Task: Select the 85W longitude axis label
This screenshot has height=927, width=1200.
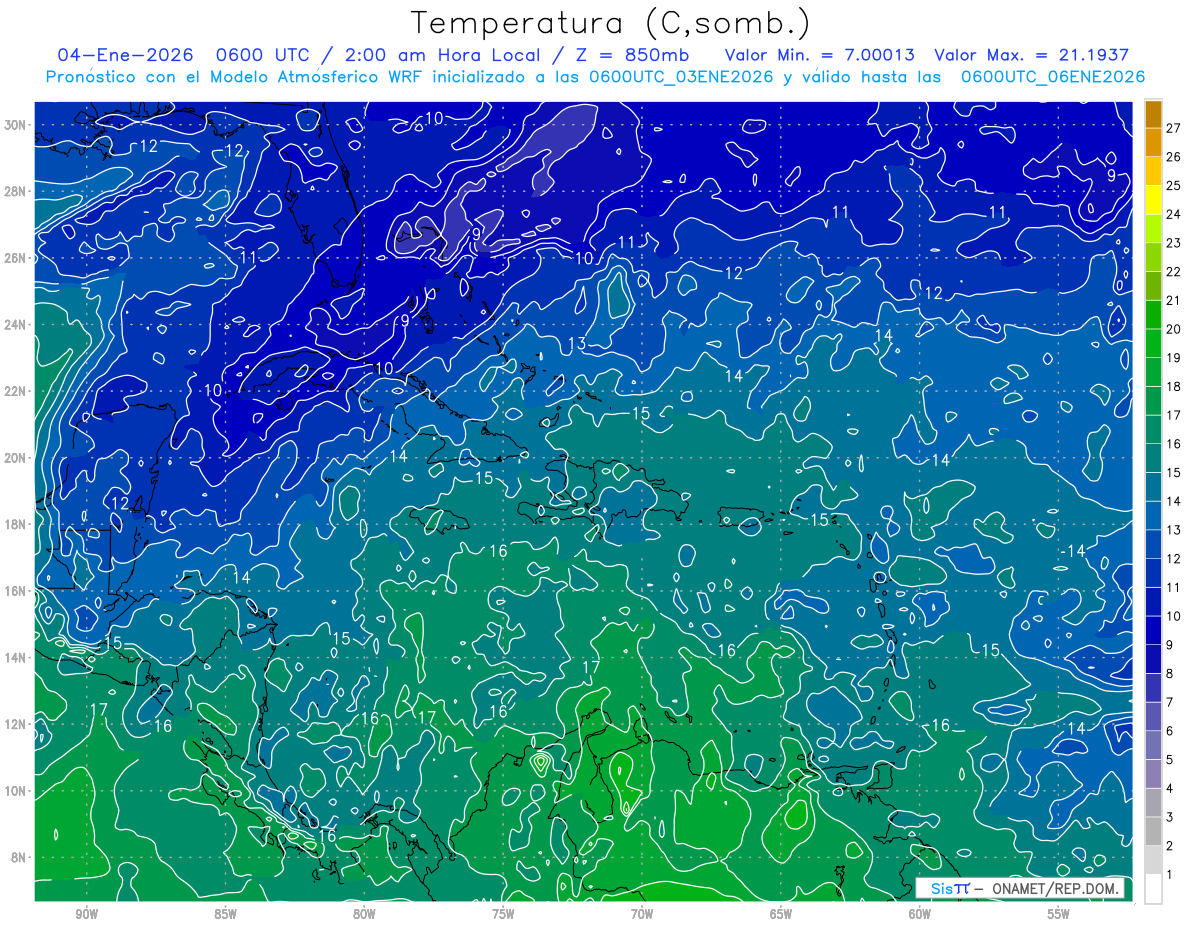Action: coord(225,914)
